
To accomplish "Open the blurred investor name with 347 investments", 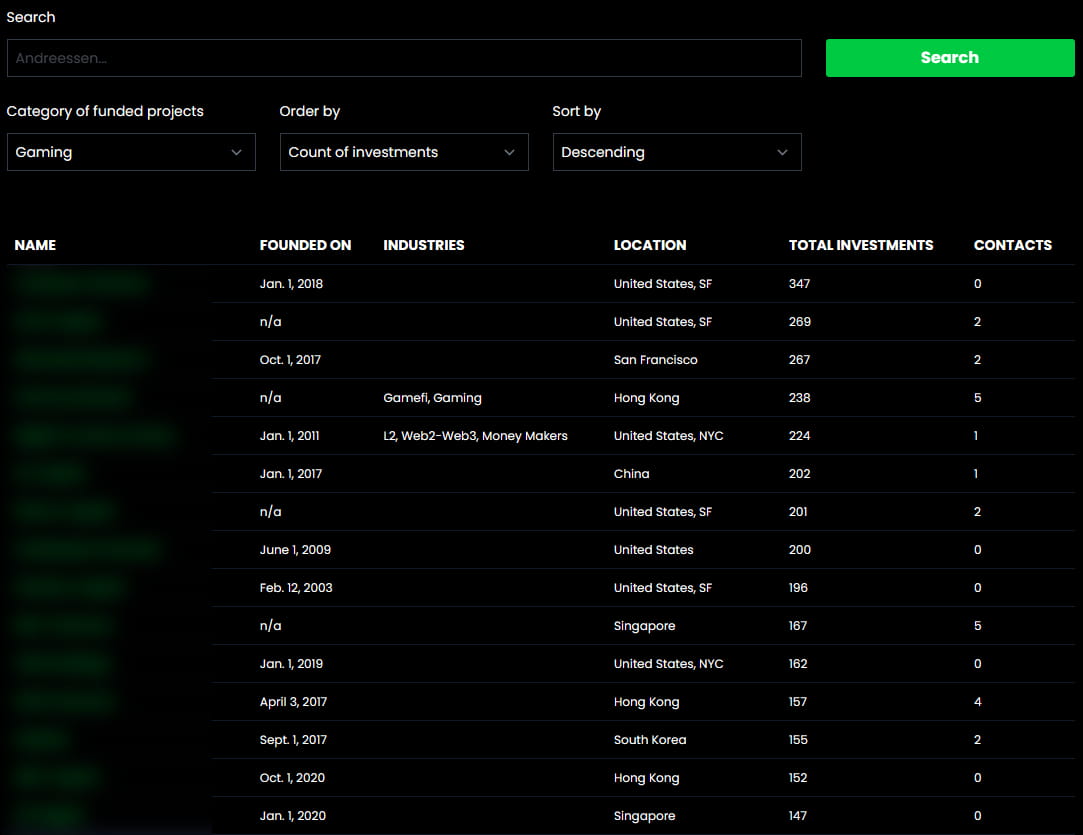I will click(x=82, y=284).
